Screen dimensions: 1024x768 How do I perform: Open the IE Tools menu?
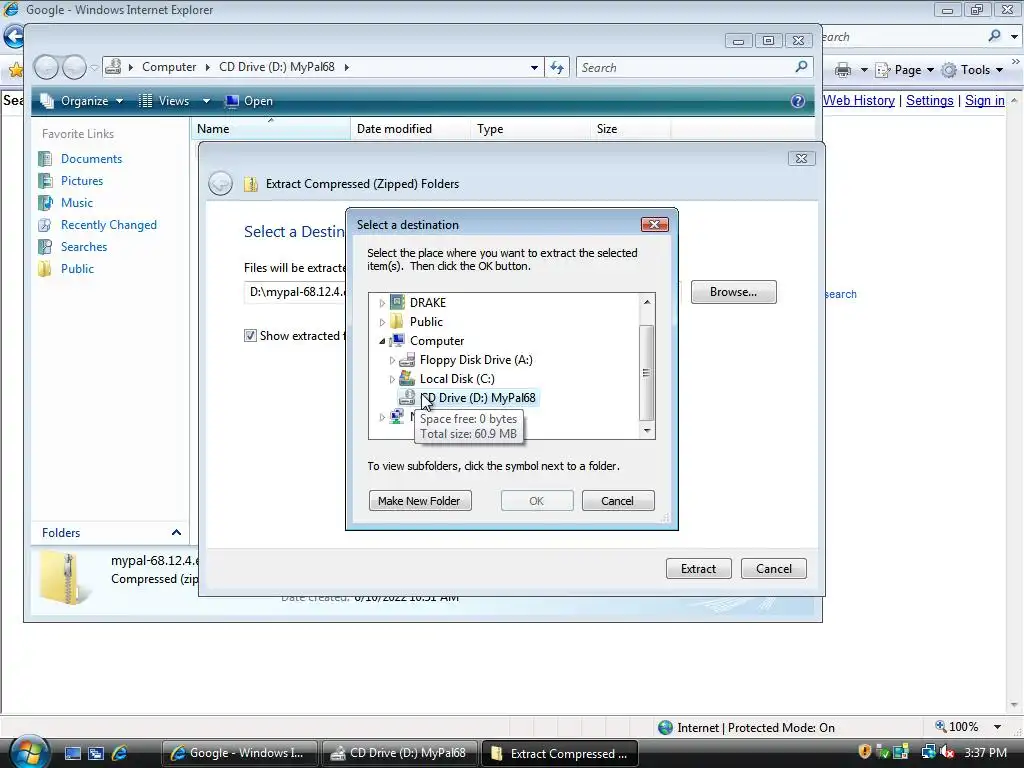tap(973, 70)
